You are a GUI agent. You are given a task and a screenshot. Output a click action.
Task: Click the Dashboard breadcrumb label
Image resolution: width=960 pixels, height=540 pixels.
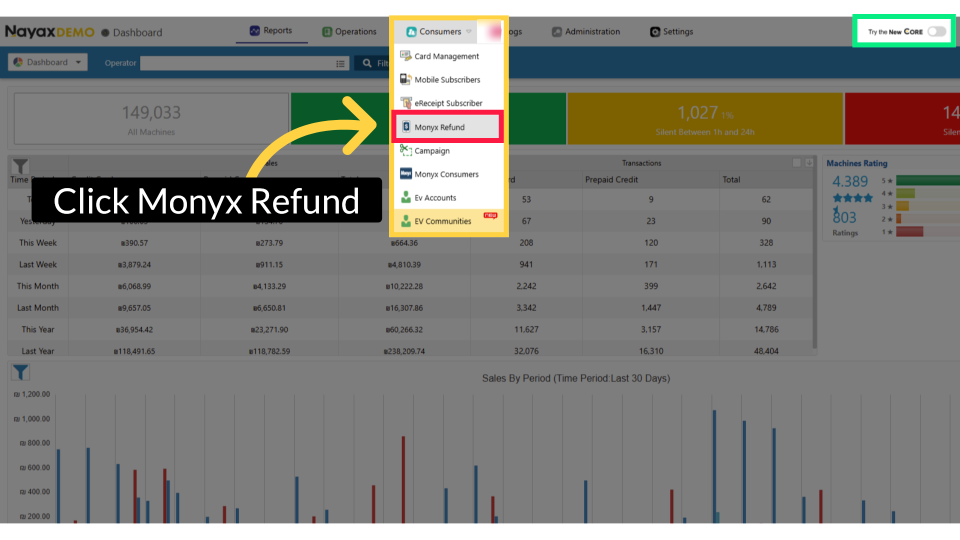(x=138, y=32)
